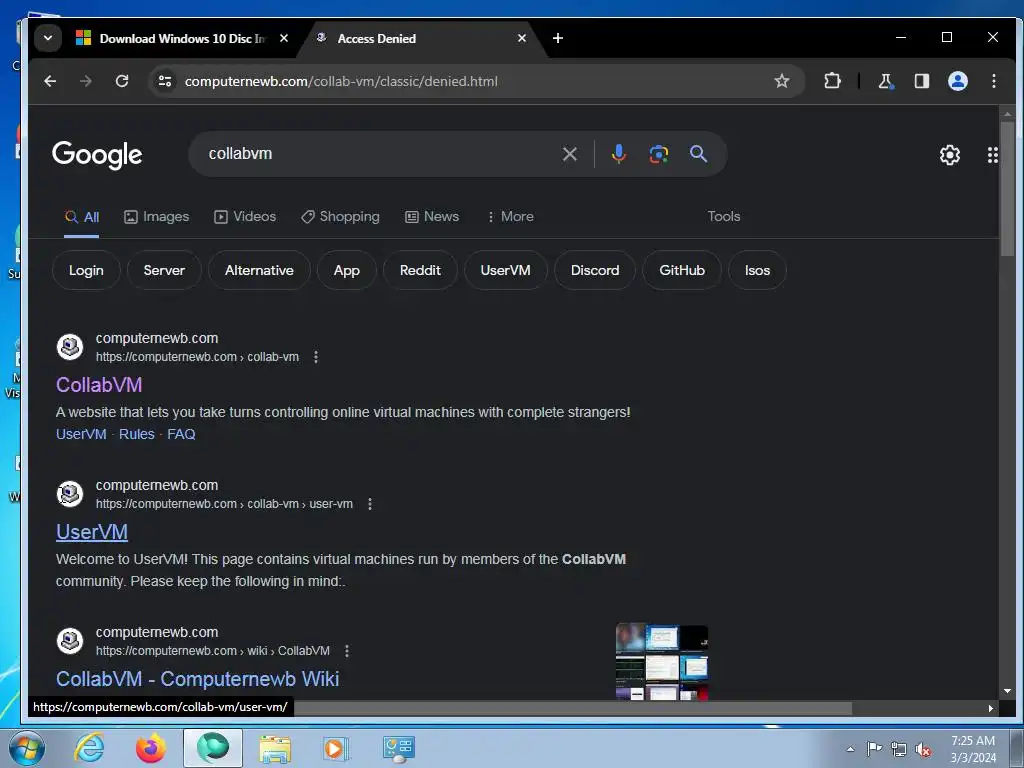Screen dimensions: 1024x768
Task: Open Control Panel taskbar icon
Action: coord(398,748)
